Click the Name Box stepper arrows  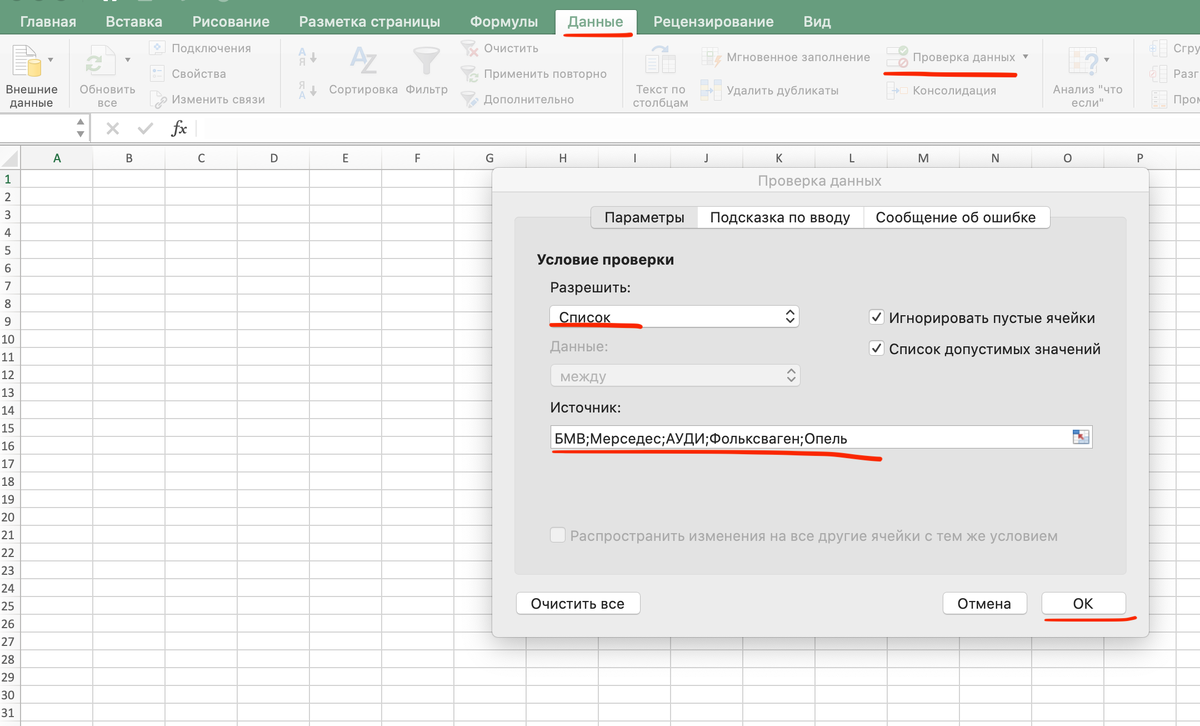81,128
